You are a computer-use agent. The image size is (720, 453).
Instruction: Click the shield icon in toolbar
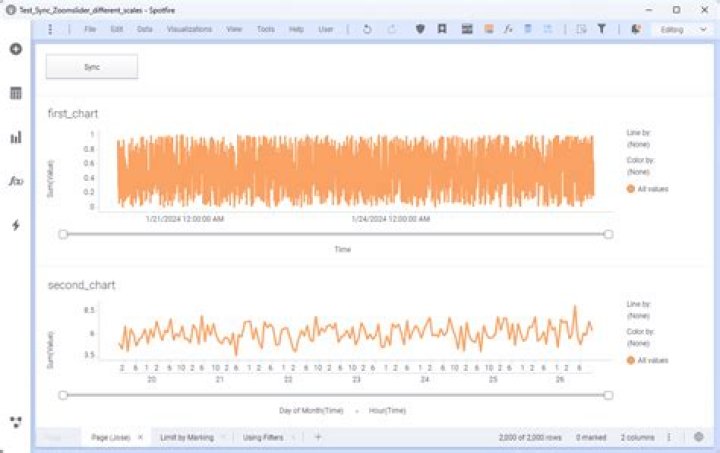[420, 29]
